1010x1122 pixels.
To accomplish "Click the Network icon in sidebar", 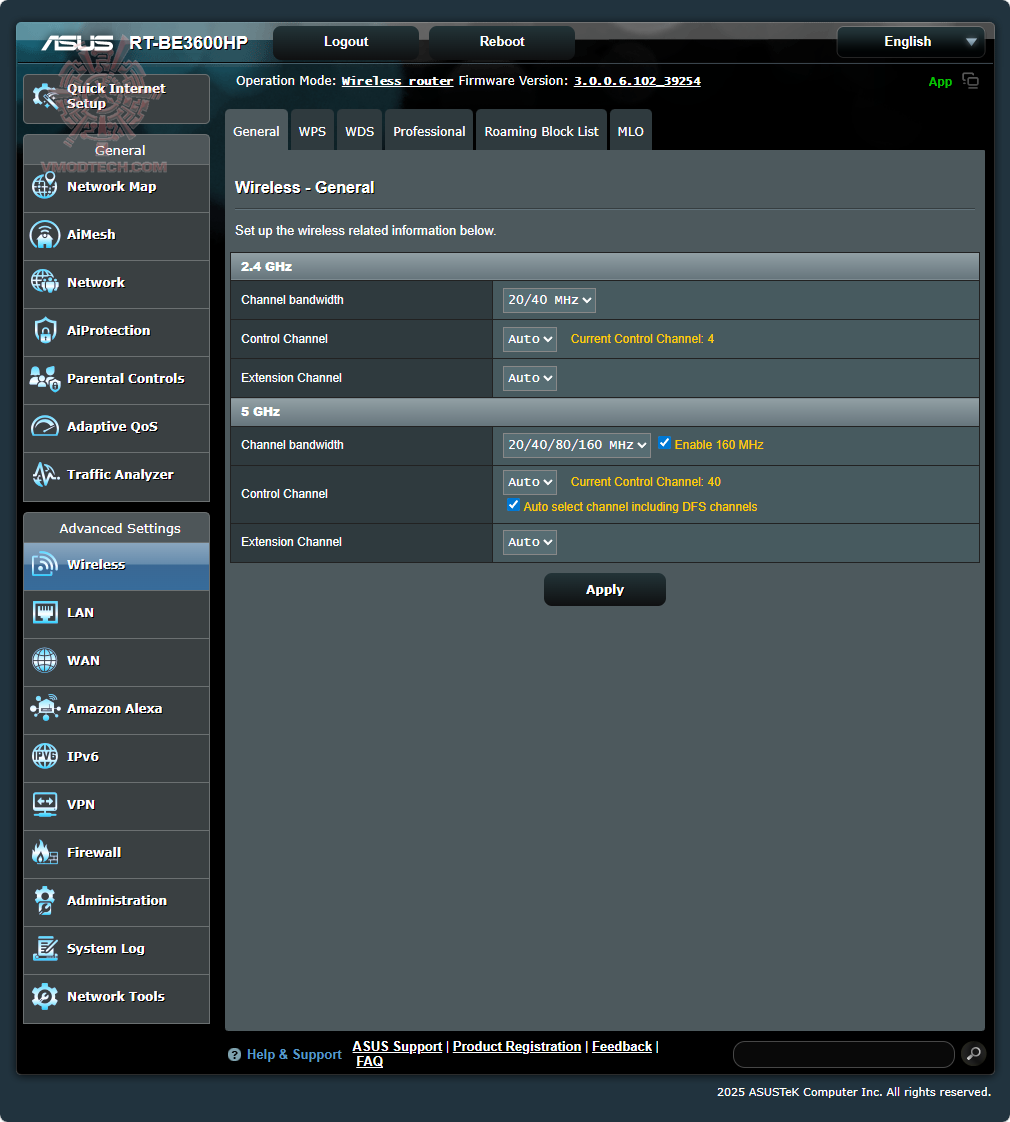I will click(44, 282).
